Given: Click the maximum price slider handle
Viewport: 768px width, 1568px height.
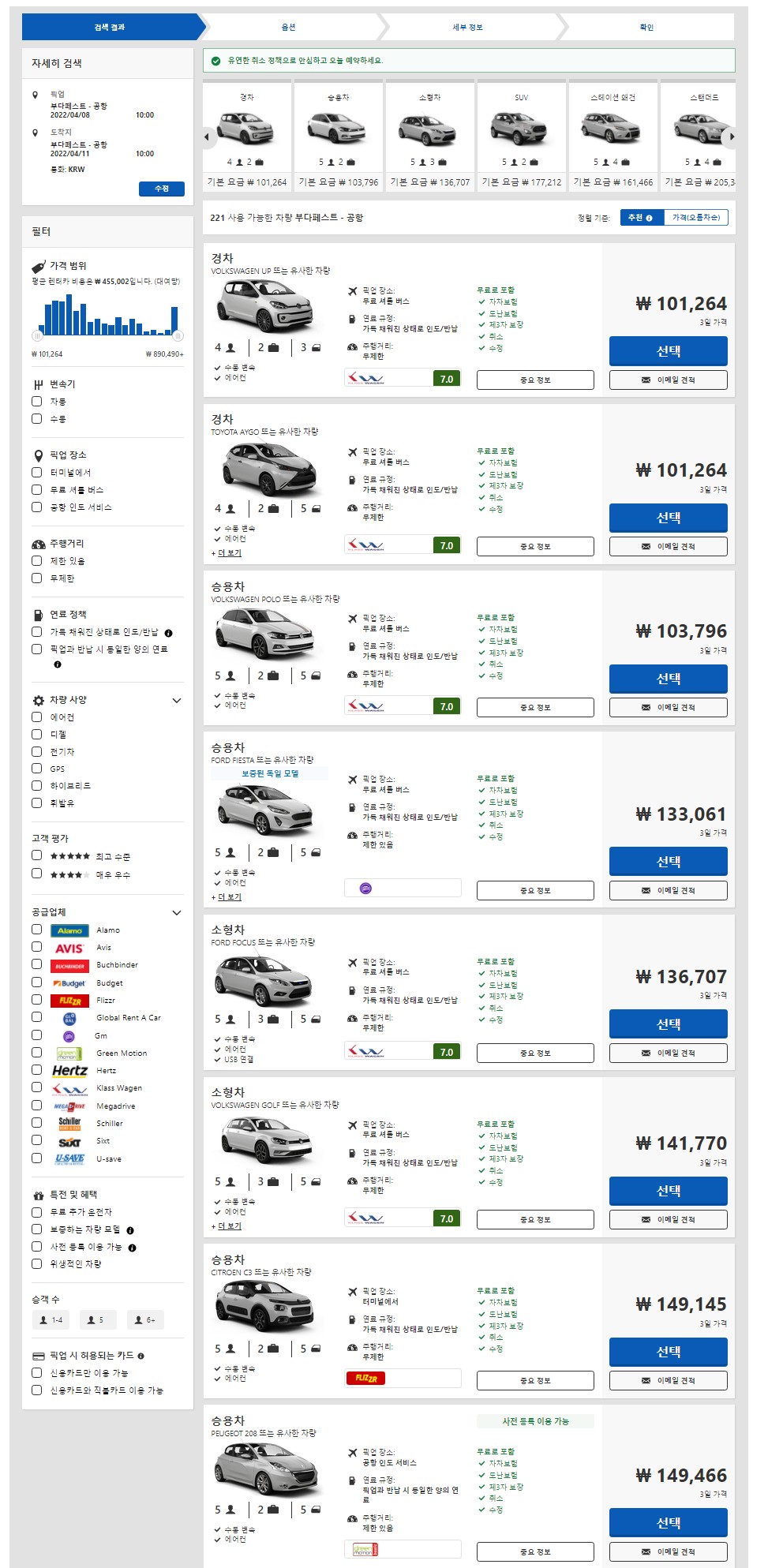Looking at the screenshot, I should 178,335.
